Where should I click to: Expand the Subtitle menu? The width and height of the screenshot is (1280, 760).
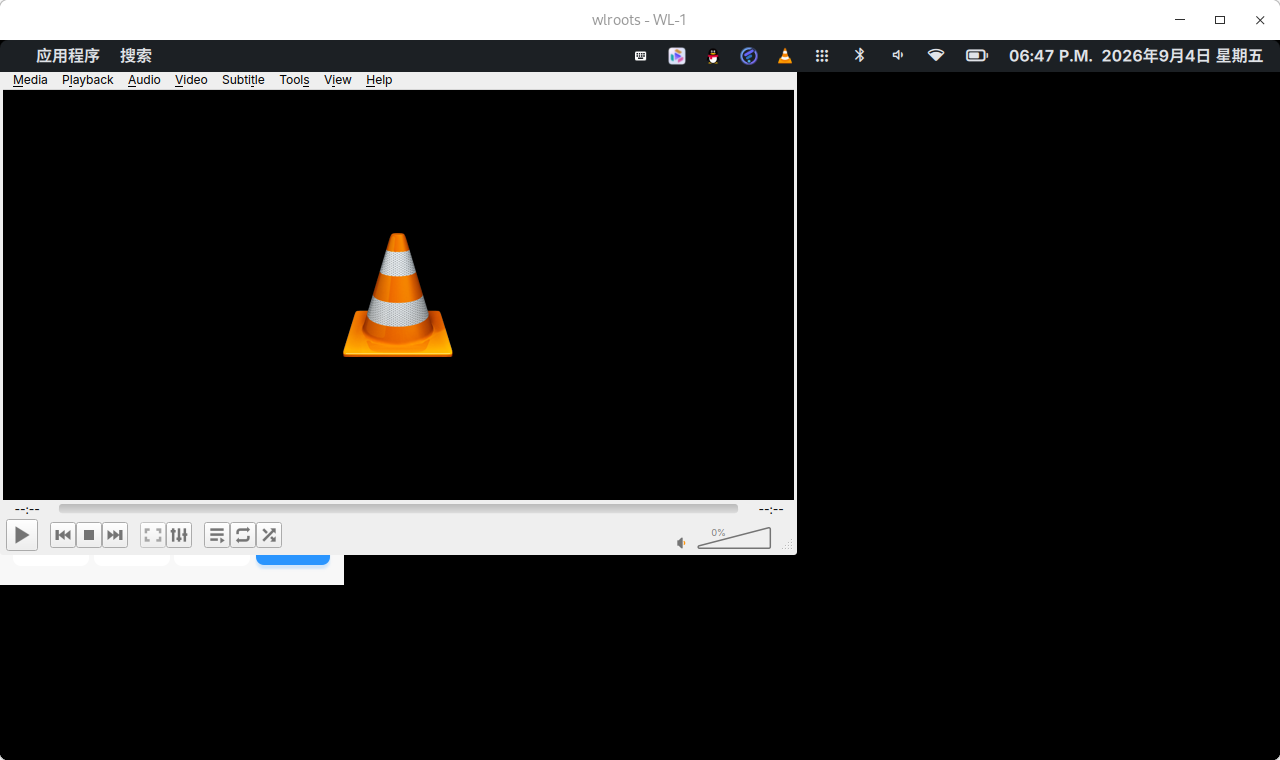[243, 80]
